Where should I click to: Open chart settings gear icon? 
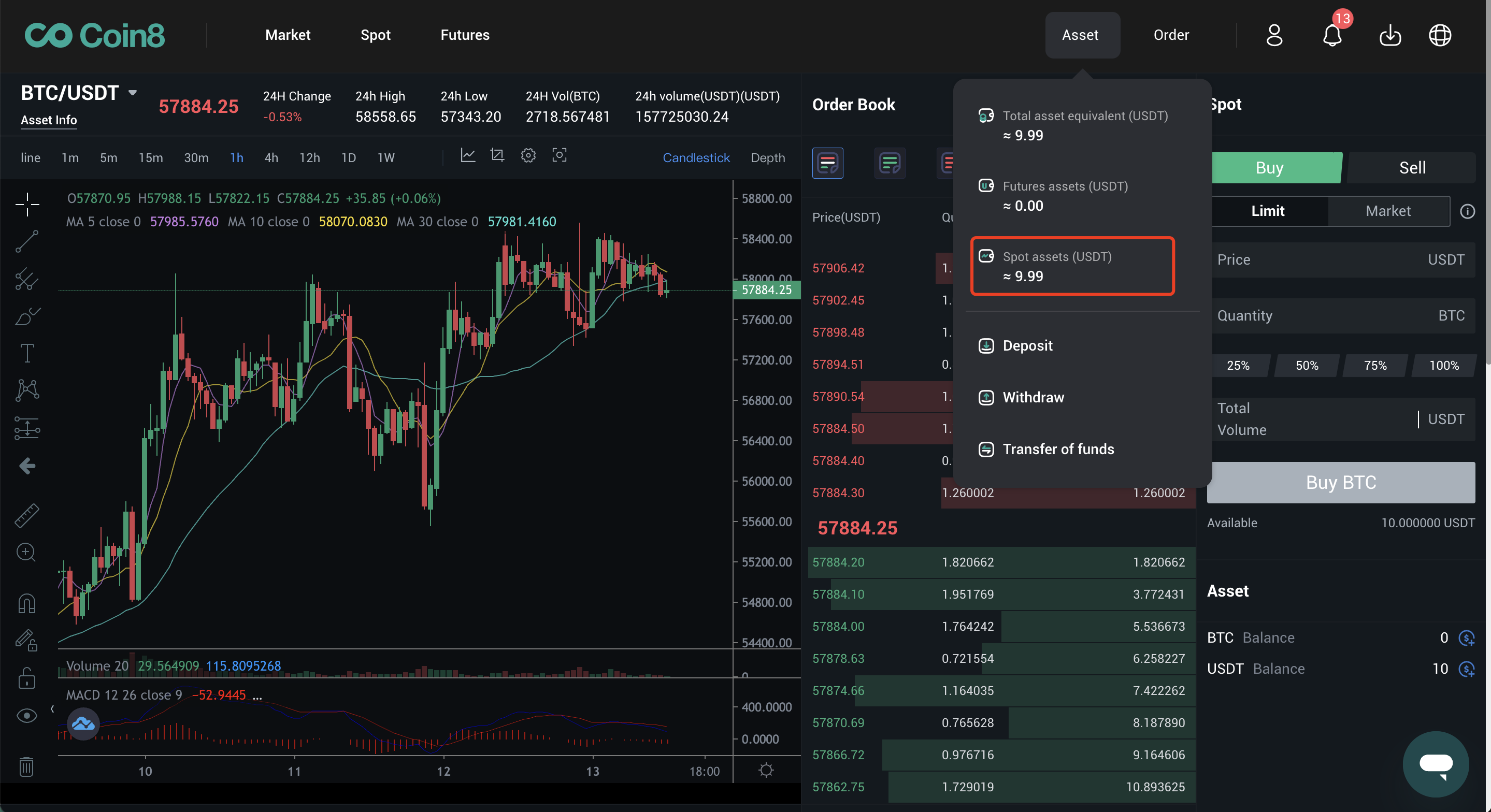pyautogui.click(x=528, y=156)
